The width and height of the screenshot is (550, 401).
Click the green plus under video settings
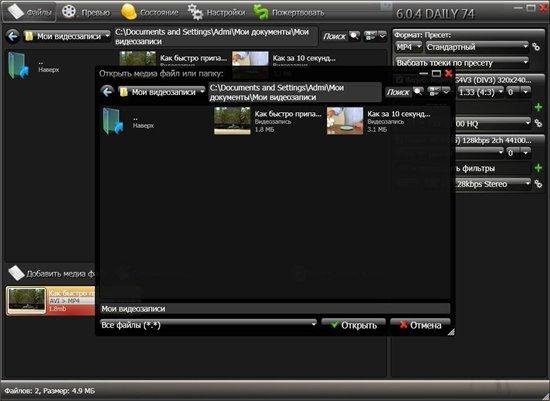click(x=538, y=107)
